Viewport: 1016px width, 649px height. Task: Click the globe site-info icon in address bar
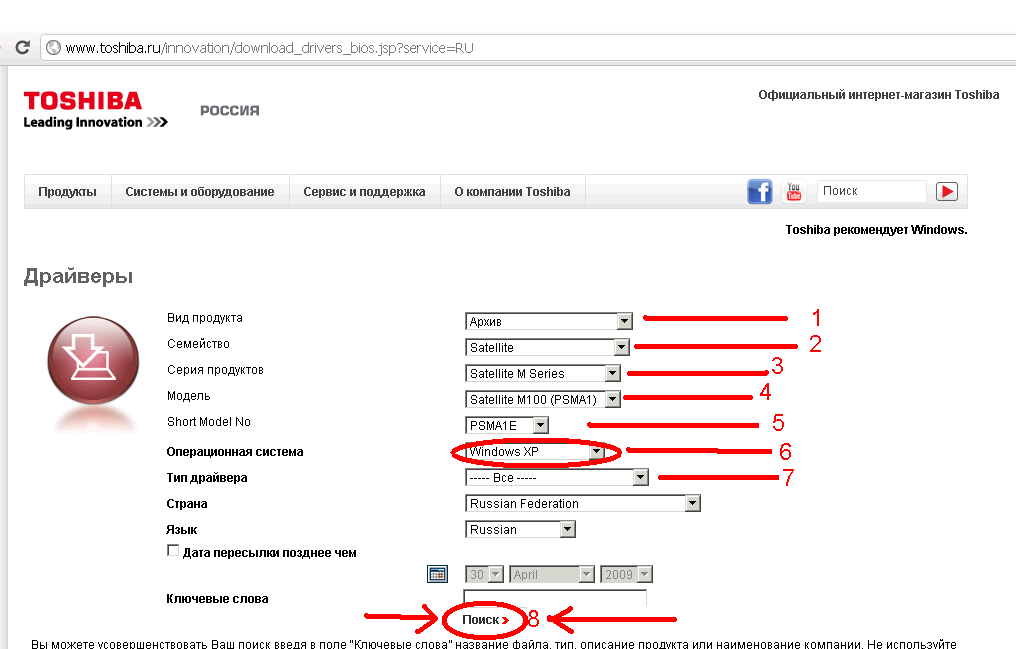coord(54,48)
